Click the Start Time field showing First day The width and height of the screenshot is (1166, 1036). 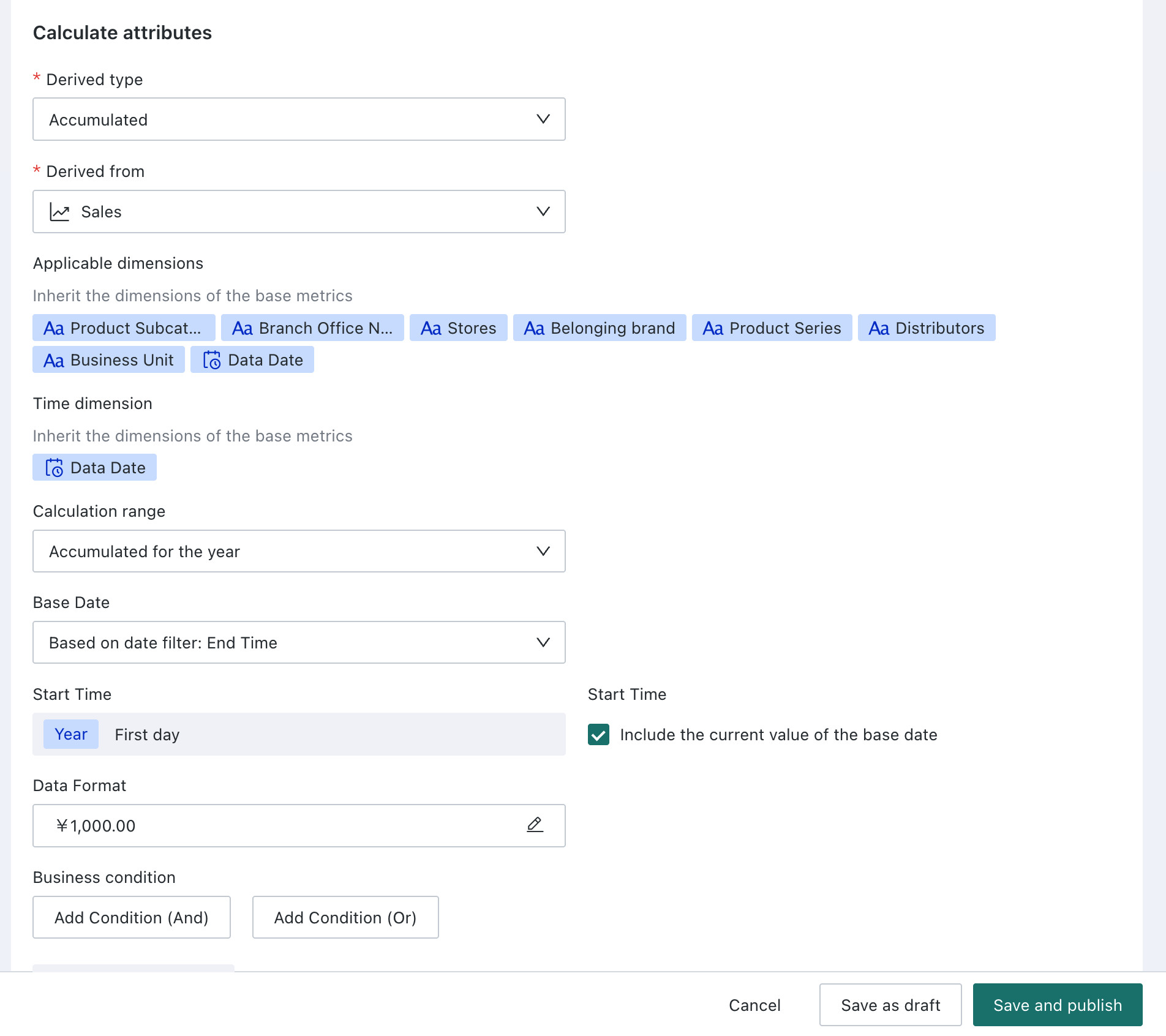click(x=299, y=734)
